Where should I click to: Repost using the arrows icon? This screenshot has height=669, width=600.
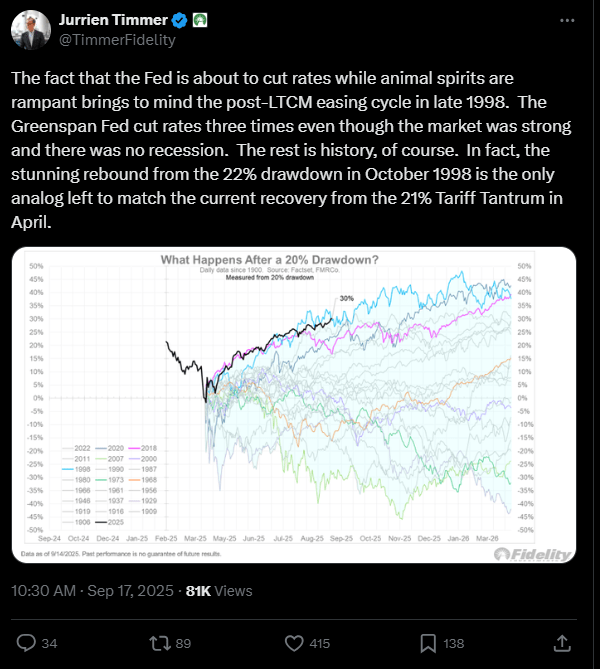point(158,642)
